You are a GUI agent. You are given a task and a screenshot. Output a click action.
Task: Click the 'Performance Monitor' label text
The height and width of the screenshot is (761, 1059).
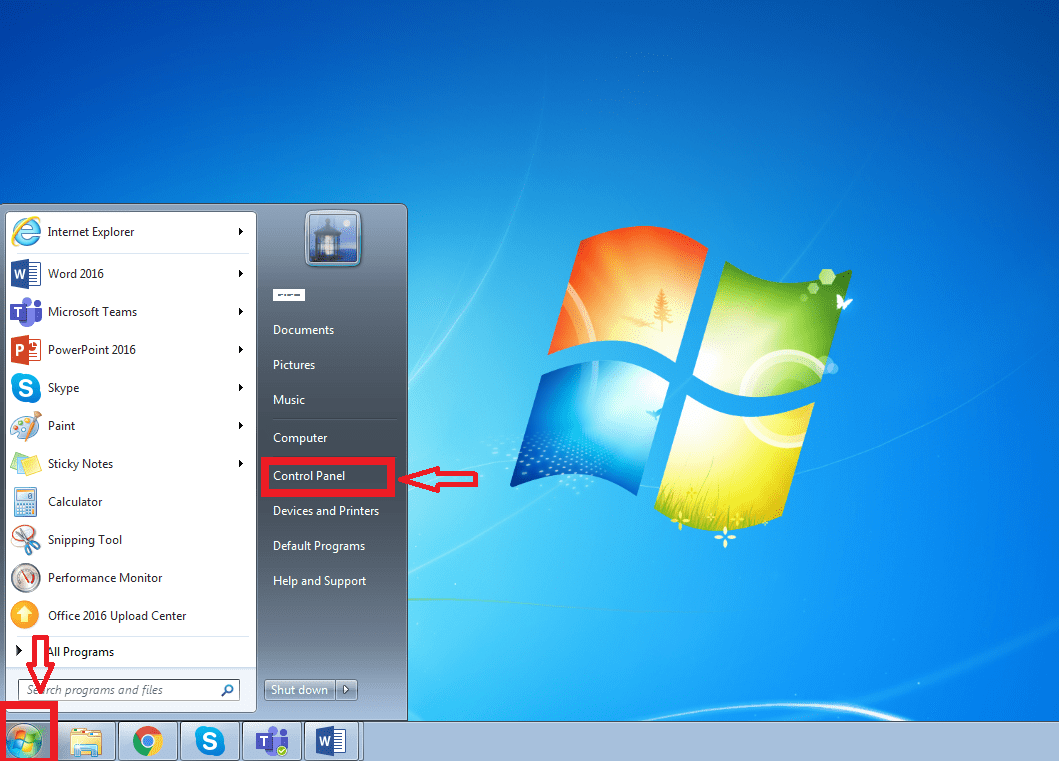tap(105, 578)
